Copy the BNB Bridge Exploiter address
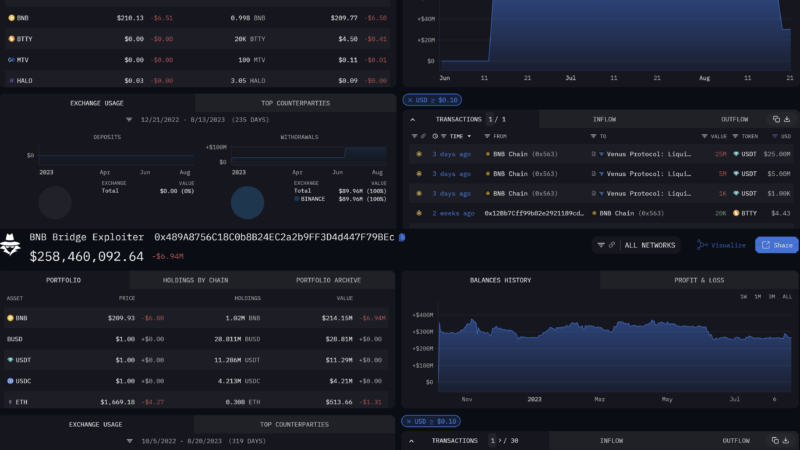Viewport: 800px width, 450px height. pos(402,237)
